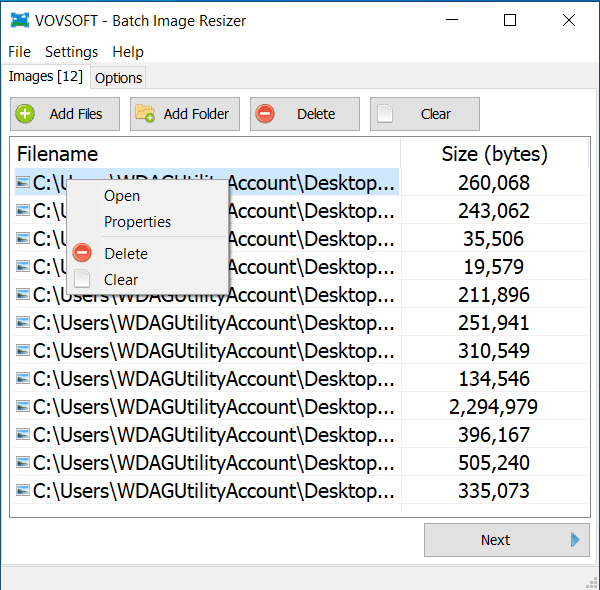Click the size value 35,506
Screen dimensions: 600x590
[494, 239]
